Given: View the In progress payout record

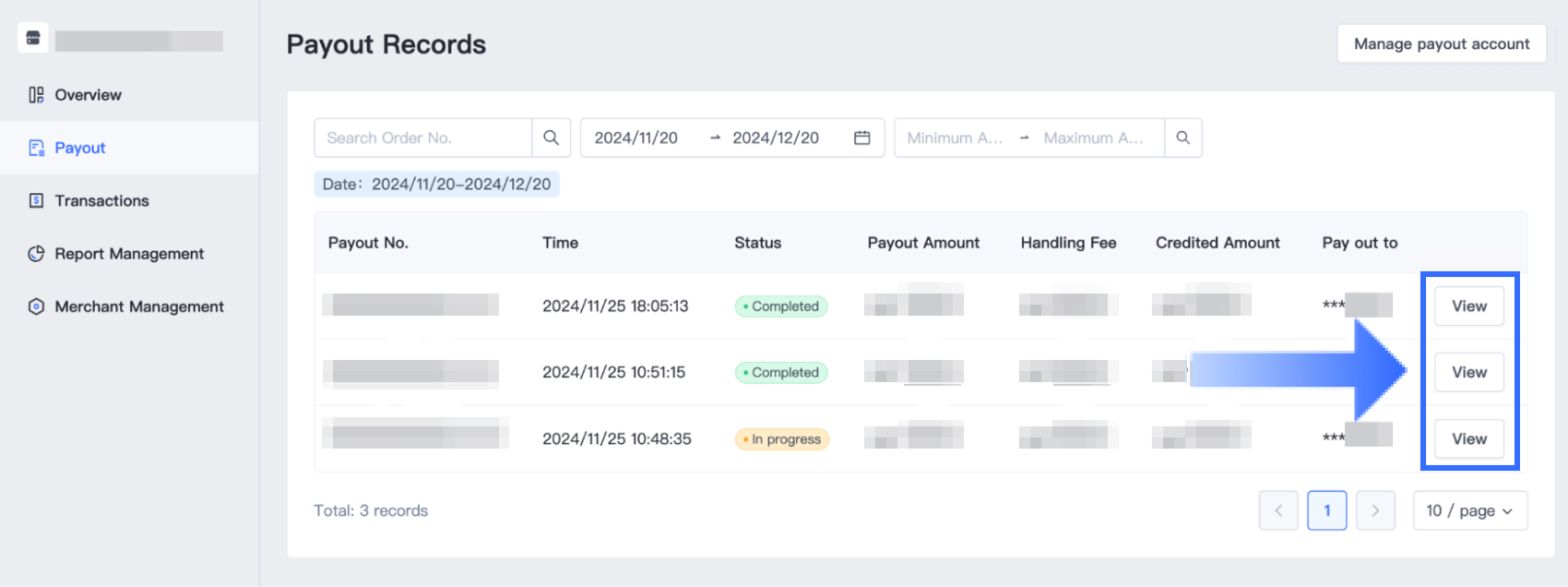Looking at the screenshot, I should [x=1468, y=439].
